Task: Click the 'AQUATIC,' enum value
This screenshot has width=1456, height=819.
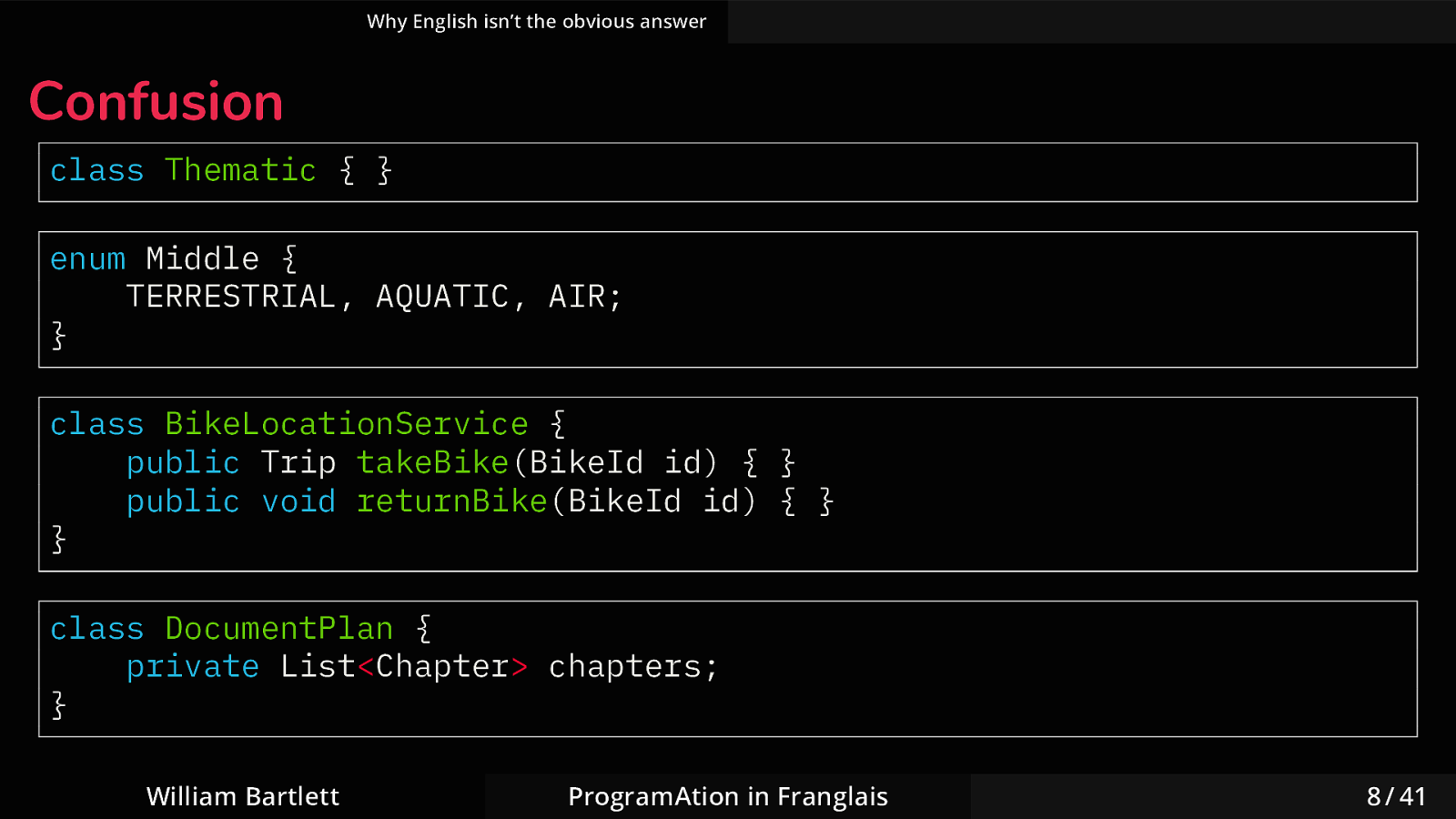Action: coord(450,297)
